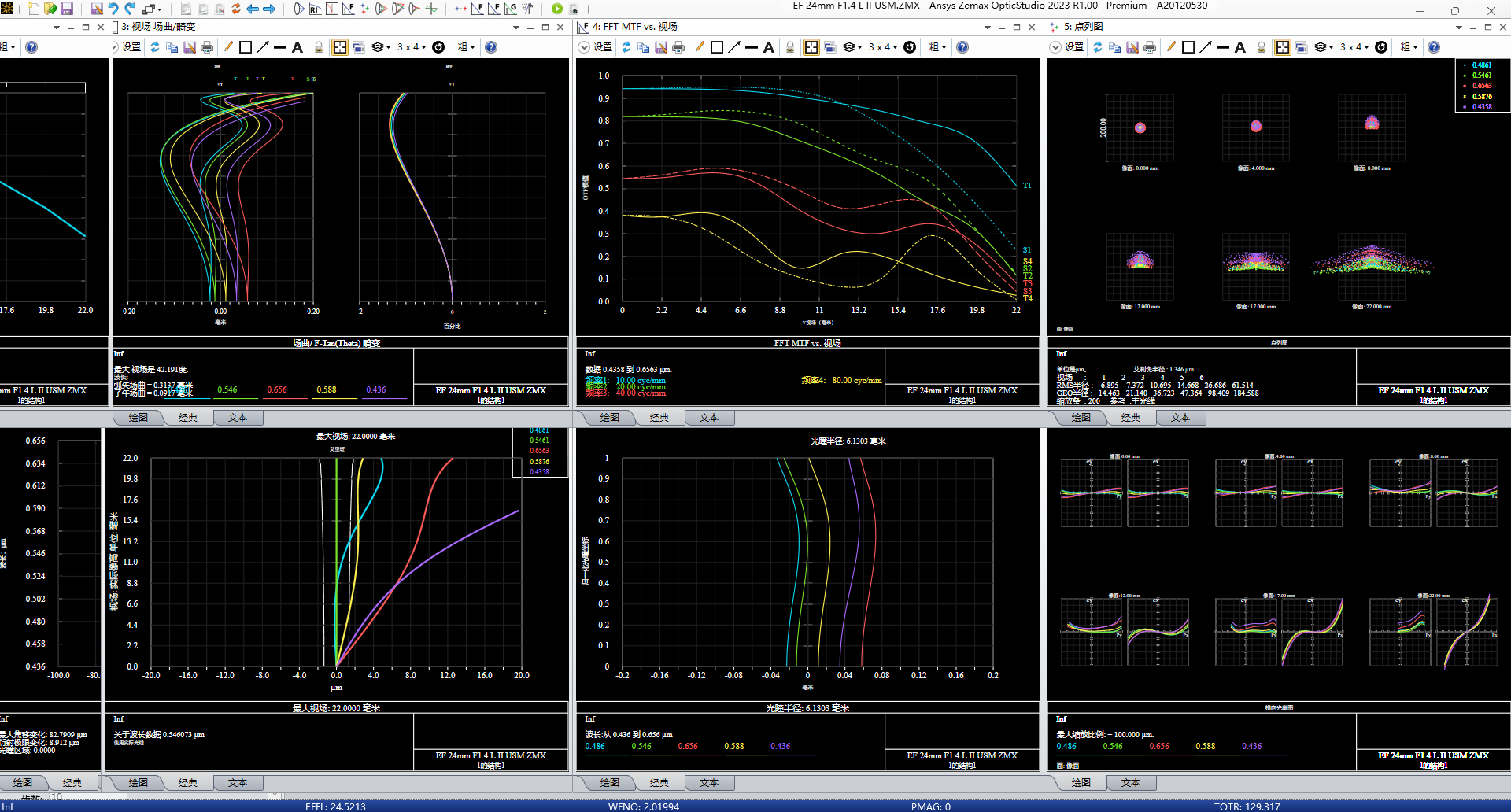
Task: Open title dropdown arrow of window 3
Action: click(516, 28)
